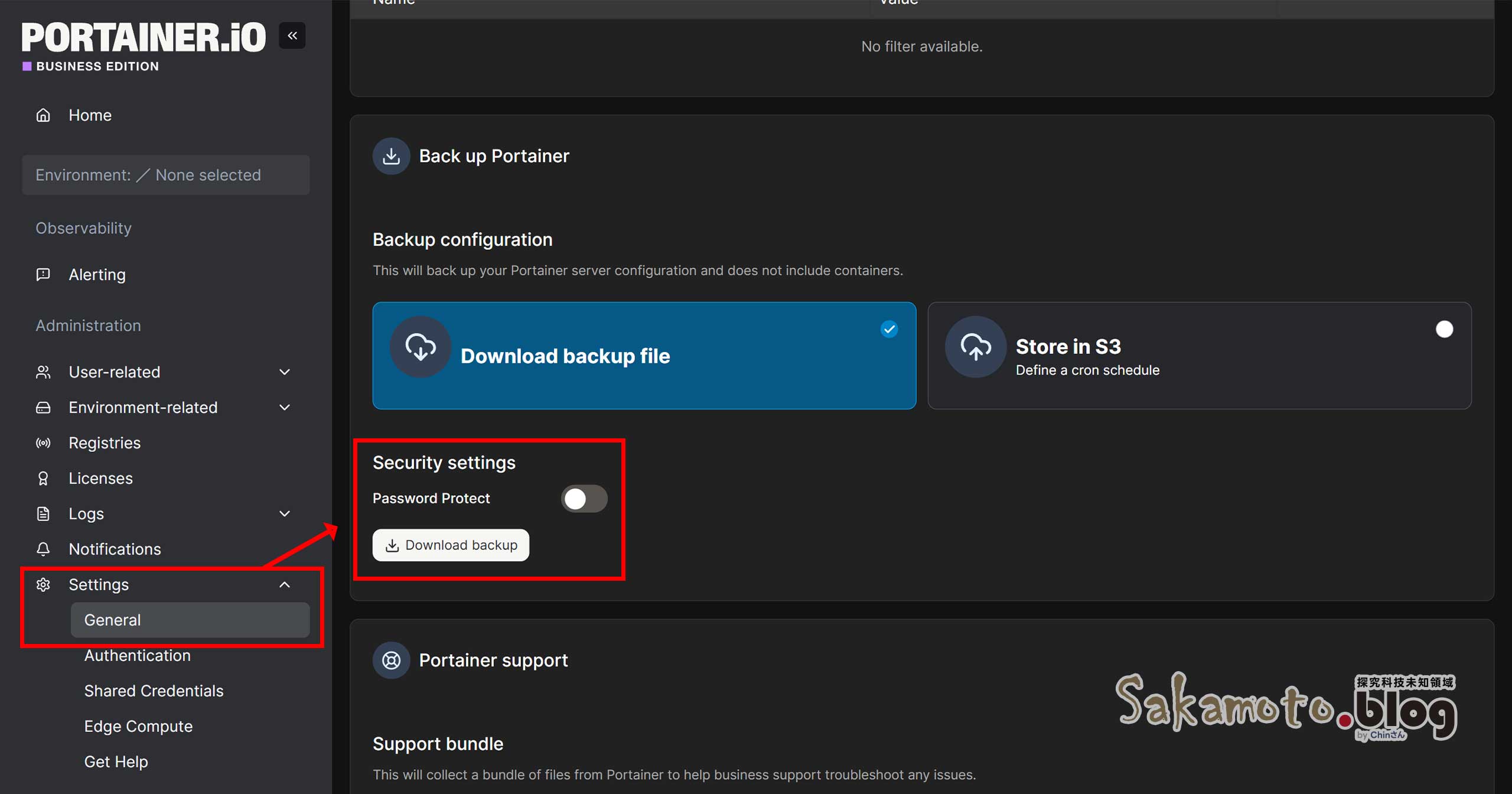1512x794 pixels.
Task: Click the Settings gear icon
Action: pos(43,584)
